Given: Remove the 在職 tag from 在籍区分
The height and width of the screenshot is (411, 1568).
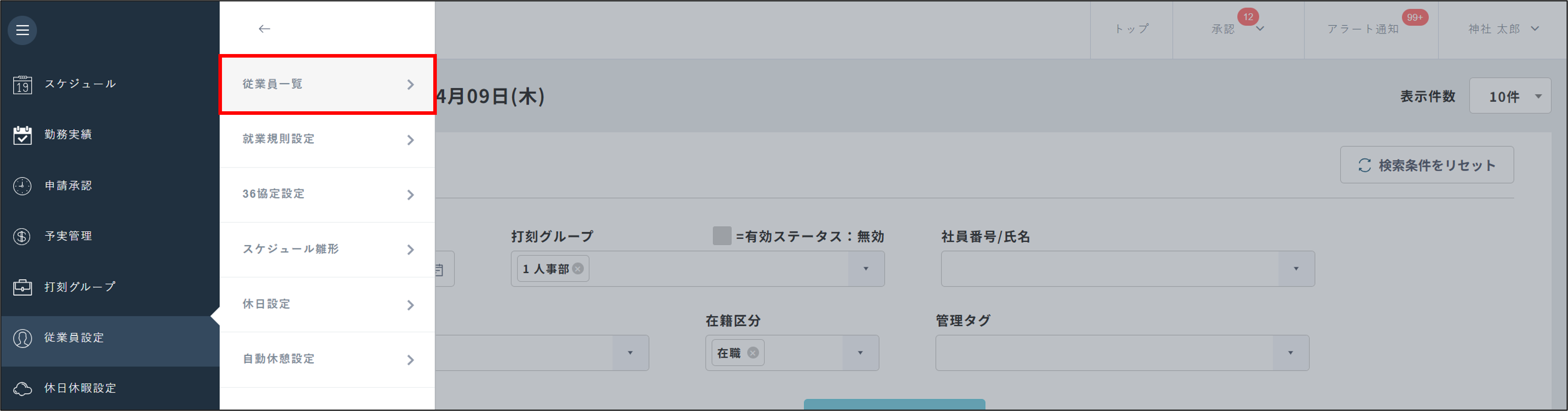Looking at the screenshot, I should coord(753,352).
